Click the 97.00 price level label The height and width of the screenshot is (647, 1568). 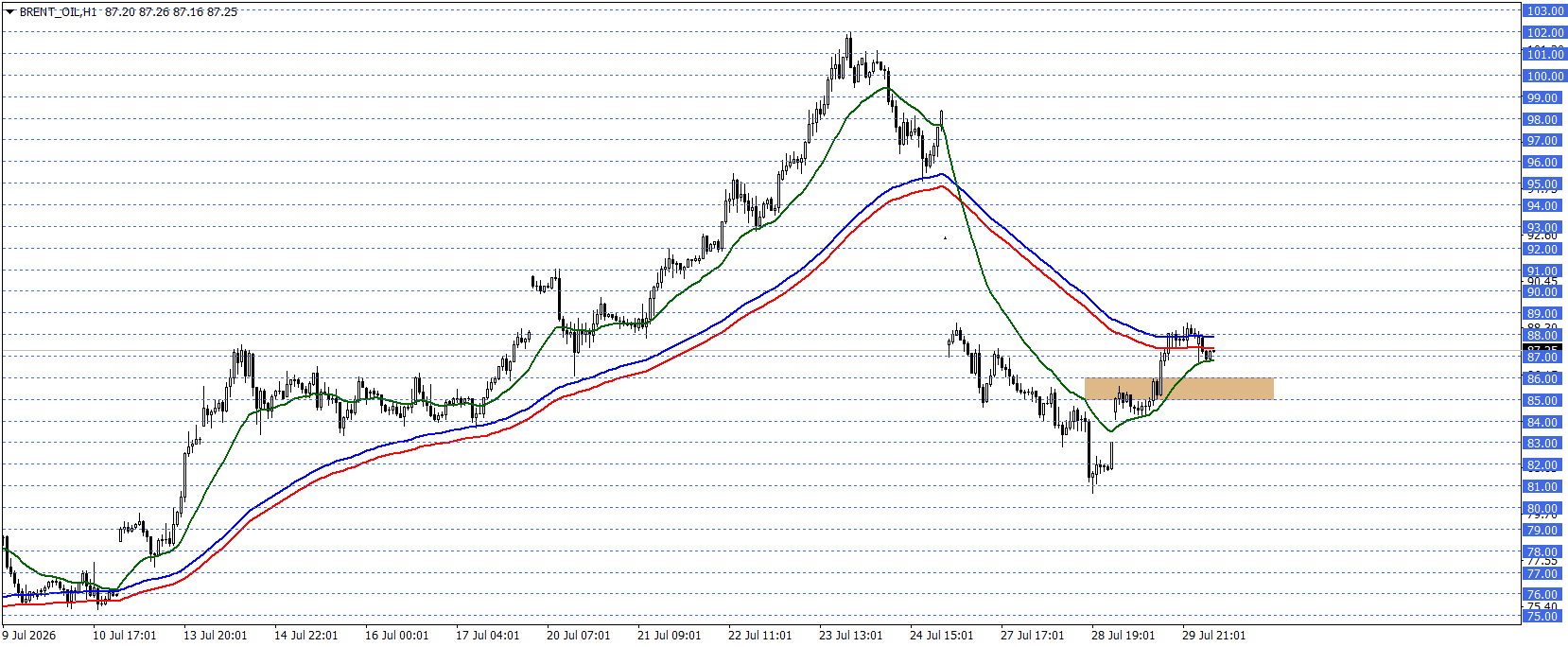1544,141
